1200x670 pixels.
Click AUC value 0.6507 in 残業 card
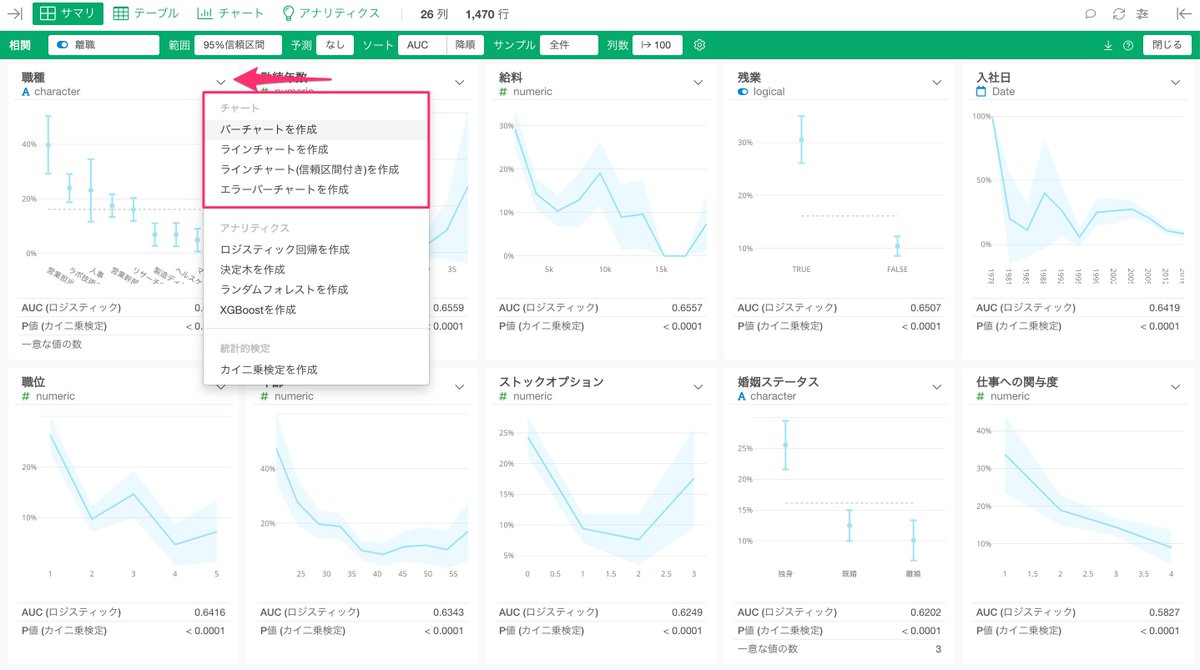coord(924,308)
